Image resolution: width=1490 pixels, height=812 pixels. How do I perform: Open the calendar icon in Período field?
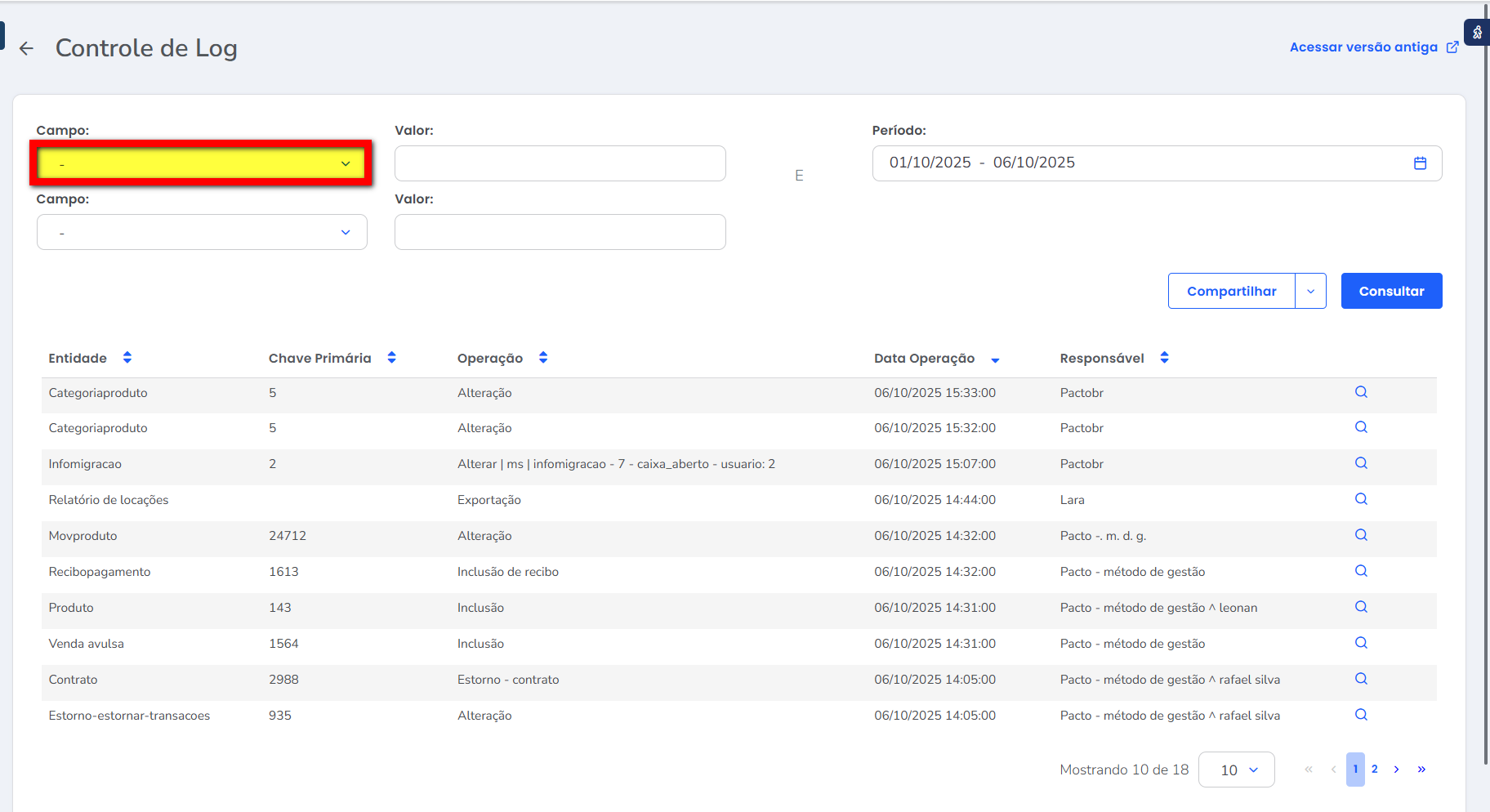[x=1420, y=163]
